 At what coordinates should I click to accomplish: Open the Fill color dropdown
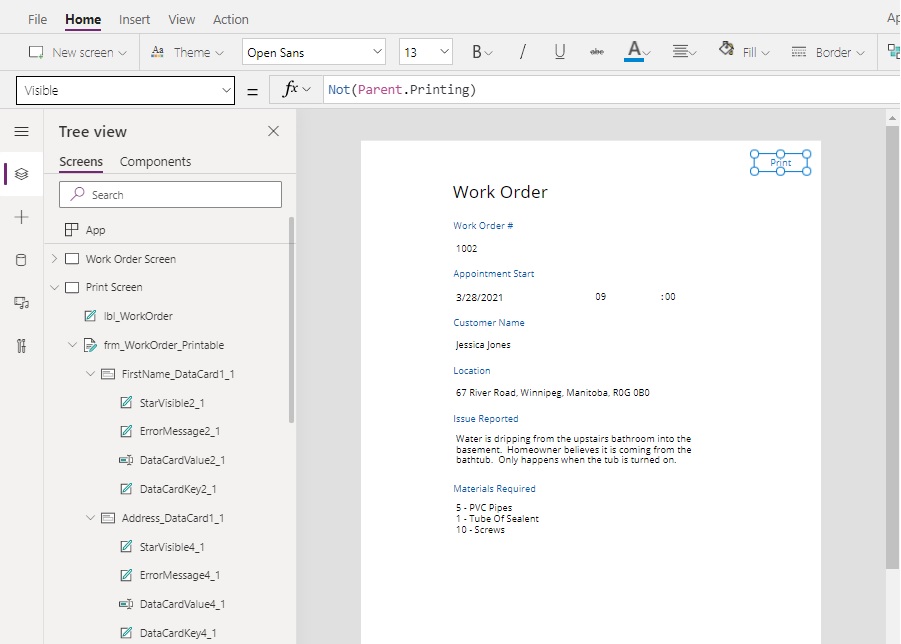pyautogui.click(x=744, y=52)
